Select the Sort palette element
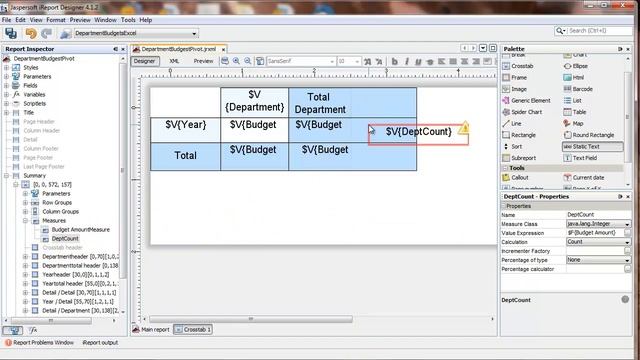Viewport: 640px width, 360px height. [512, 146]
